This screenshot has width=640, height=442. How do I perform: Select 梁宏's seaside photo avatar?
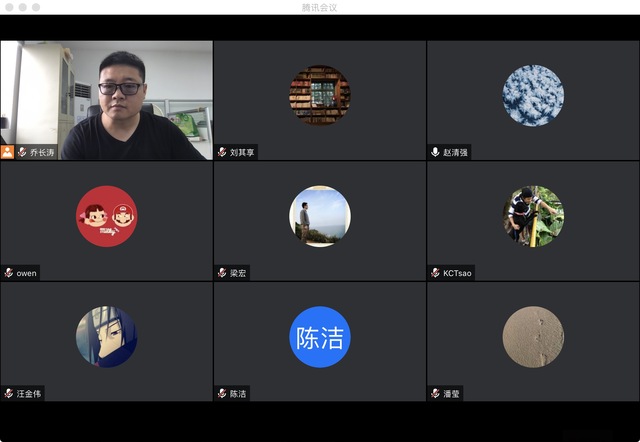(320, 216)
